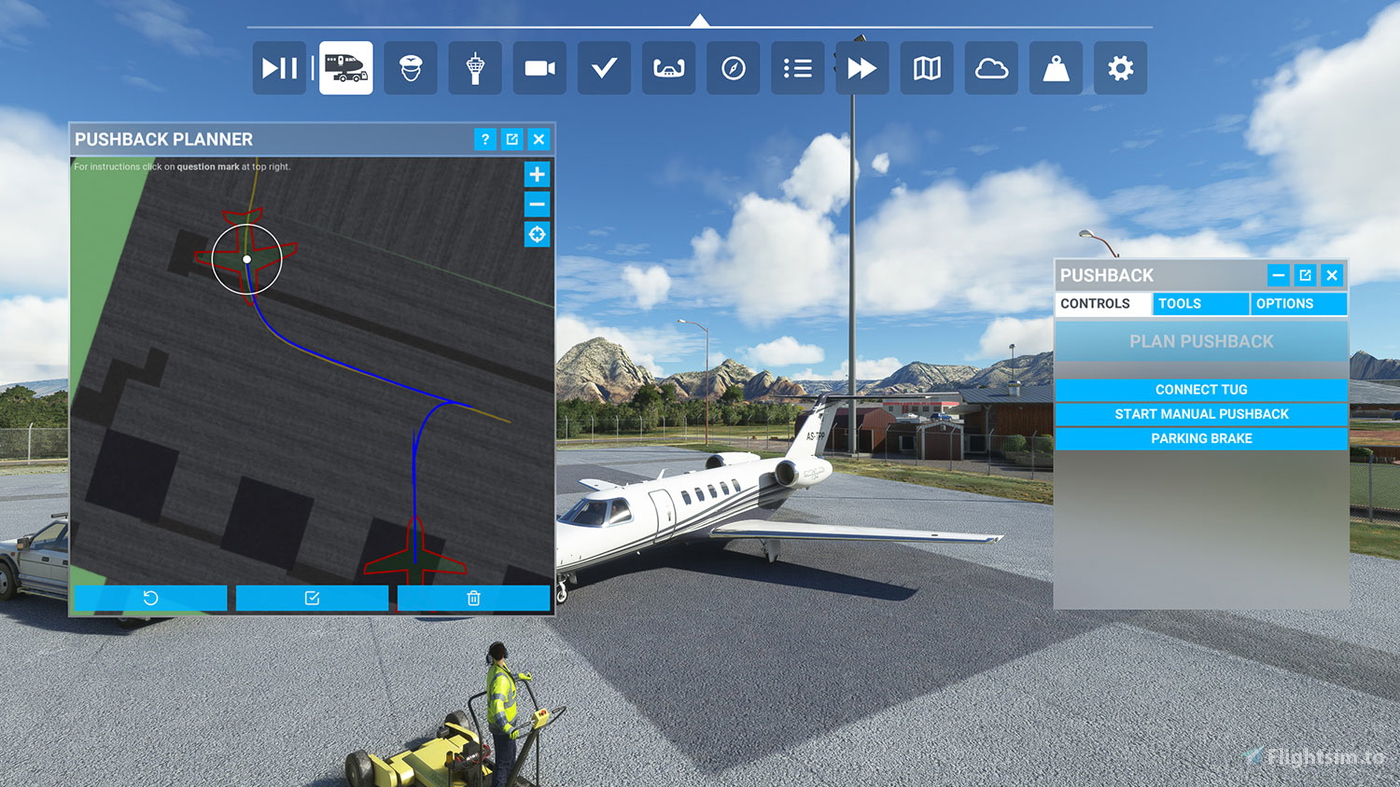Open the checklist panel via the checkmark icon

pyautogui.click(x=604, y=67)
